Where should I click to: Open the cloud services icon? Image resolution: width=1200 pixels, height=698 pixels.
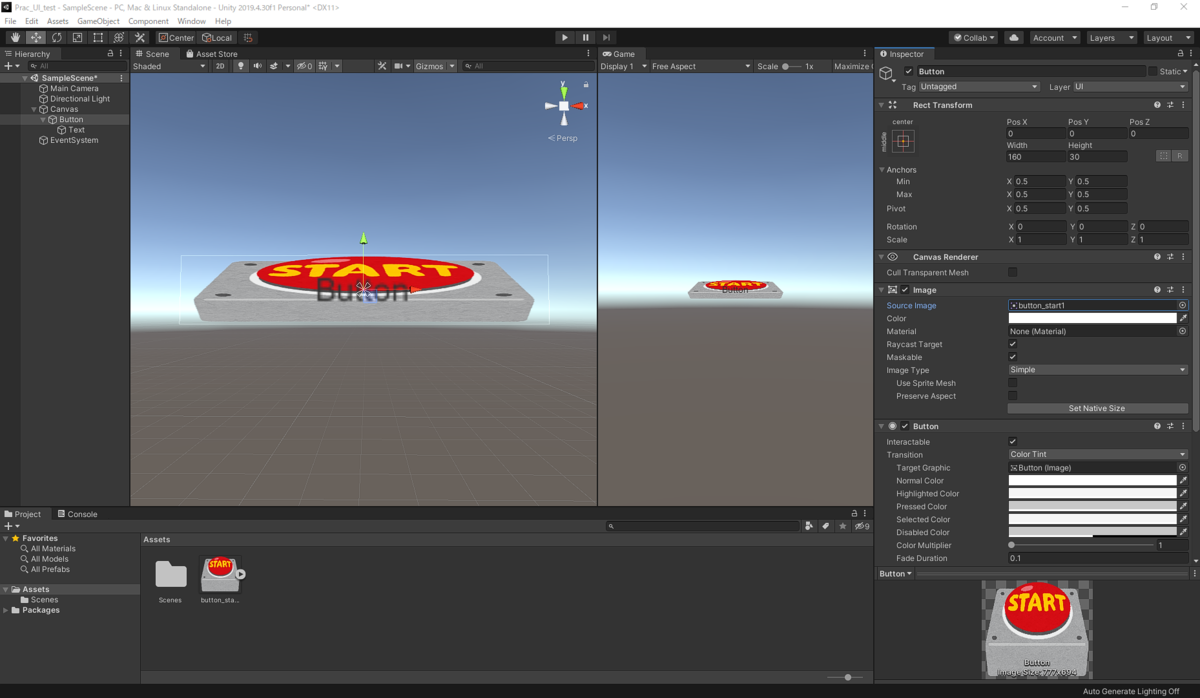point(1014,38)
